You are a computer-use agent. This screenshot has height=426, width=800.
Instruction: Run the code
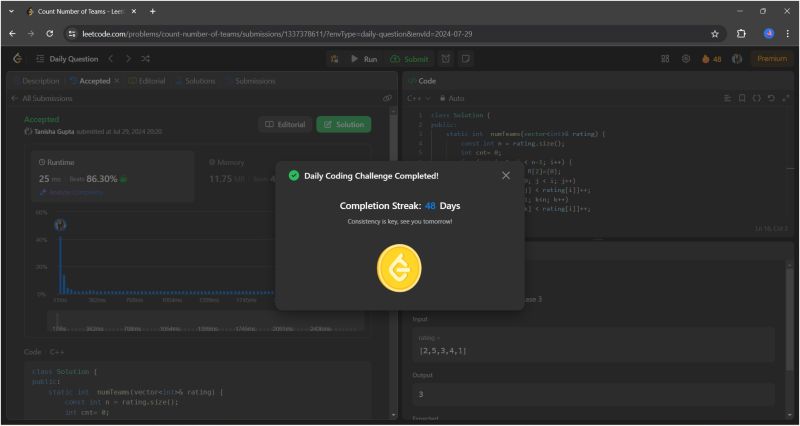point(364,59)
